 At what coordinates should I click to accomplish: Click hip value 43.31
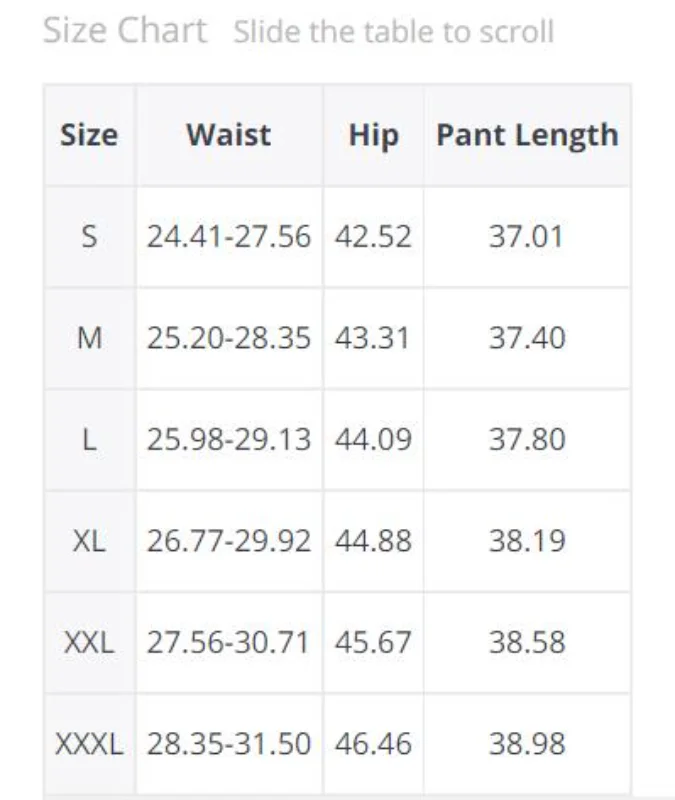click(x=373, y=339)
